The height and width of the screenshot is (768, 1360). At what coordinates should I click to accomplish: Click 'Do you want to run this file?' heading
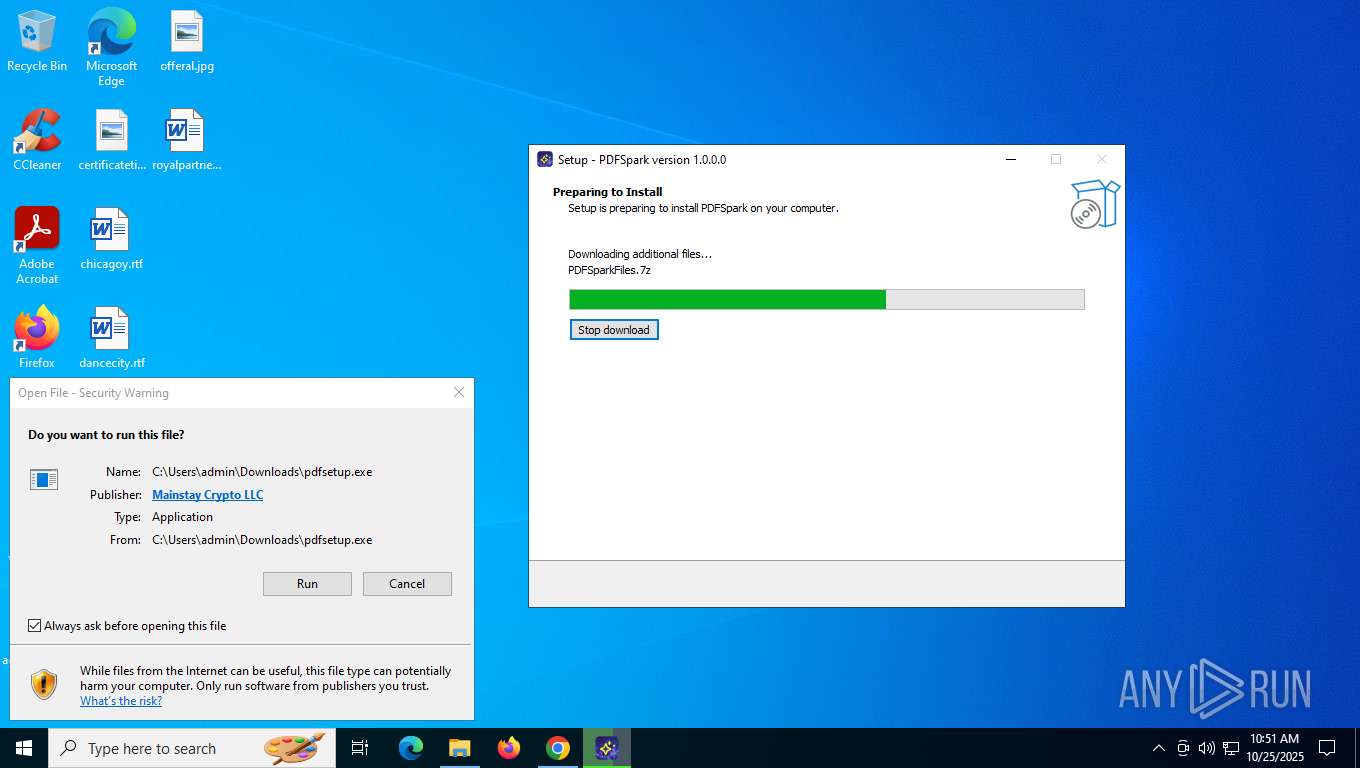pos(106,435)
